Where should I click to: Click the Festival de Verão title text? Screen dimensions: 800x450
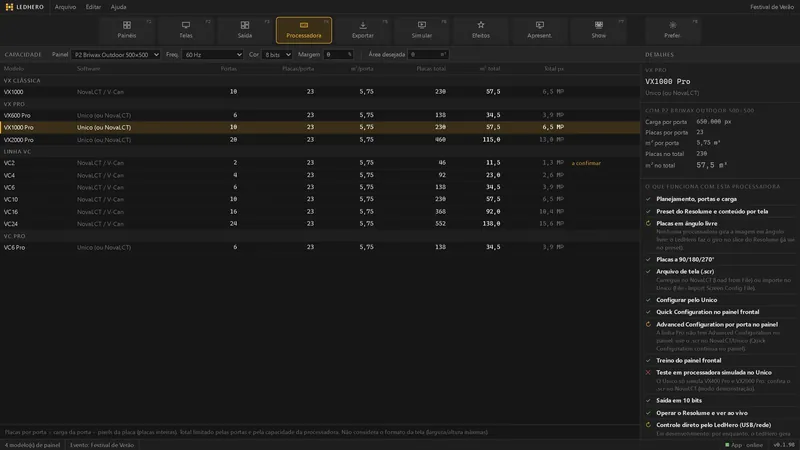coord(772,7)
